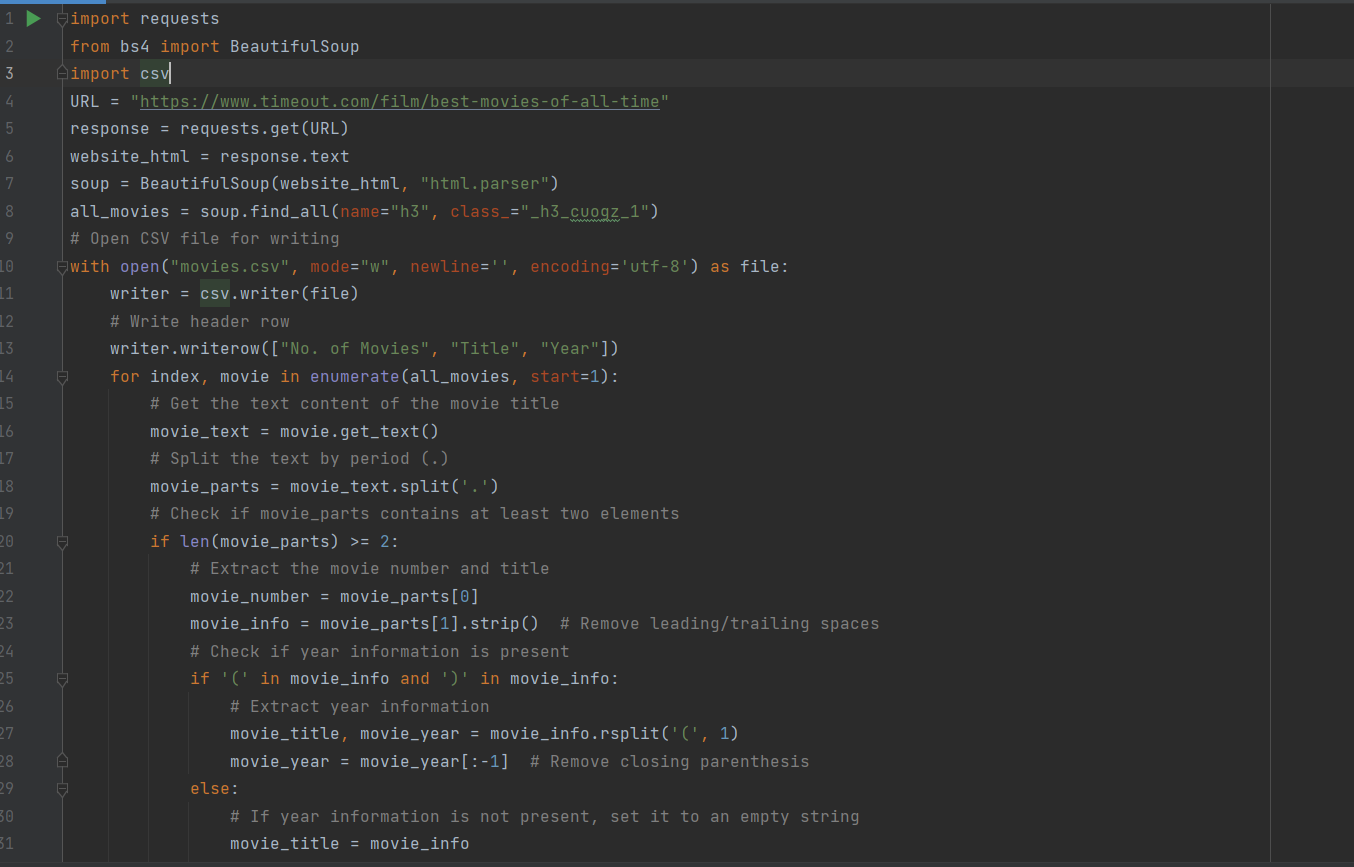Image resolution: width=1354 pixels, height=867 pixels.
Task: Click the fold end marker beside import csv
Action: [62, 73]
